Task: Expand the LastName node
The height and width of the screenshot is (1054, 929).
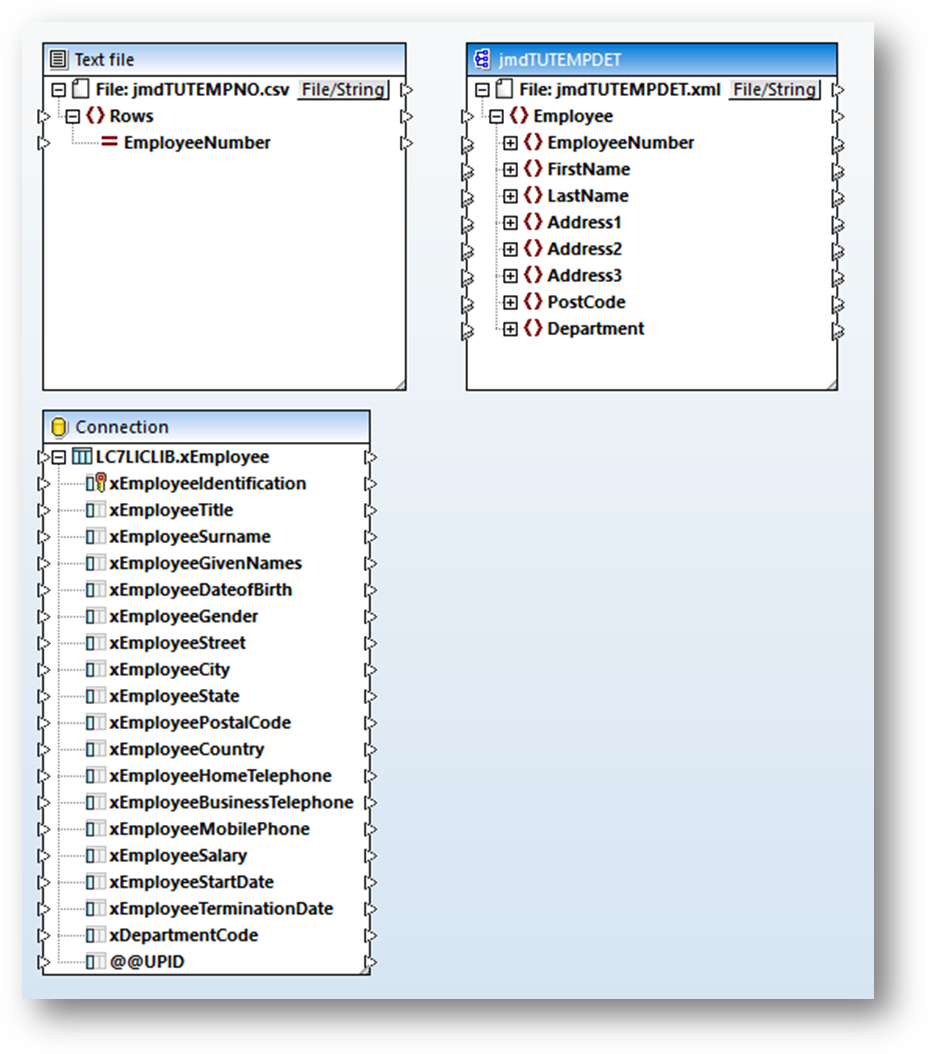Action: (511, 196)
